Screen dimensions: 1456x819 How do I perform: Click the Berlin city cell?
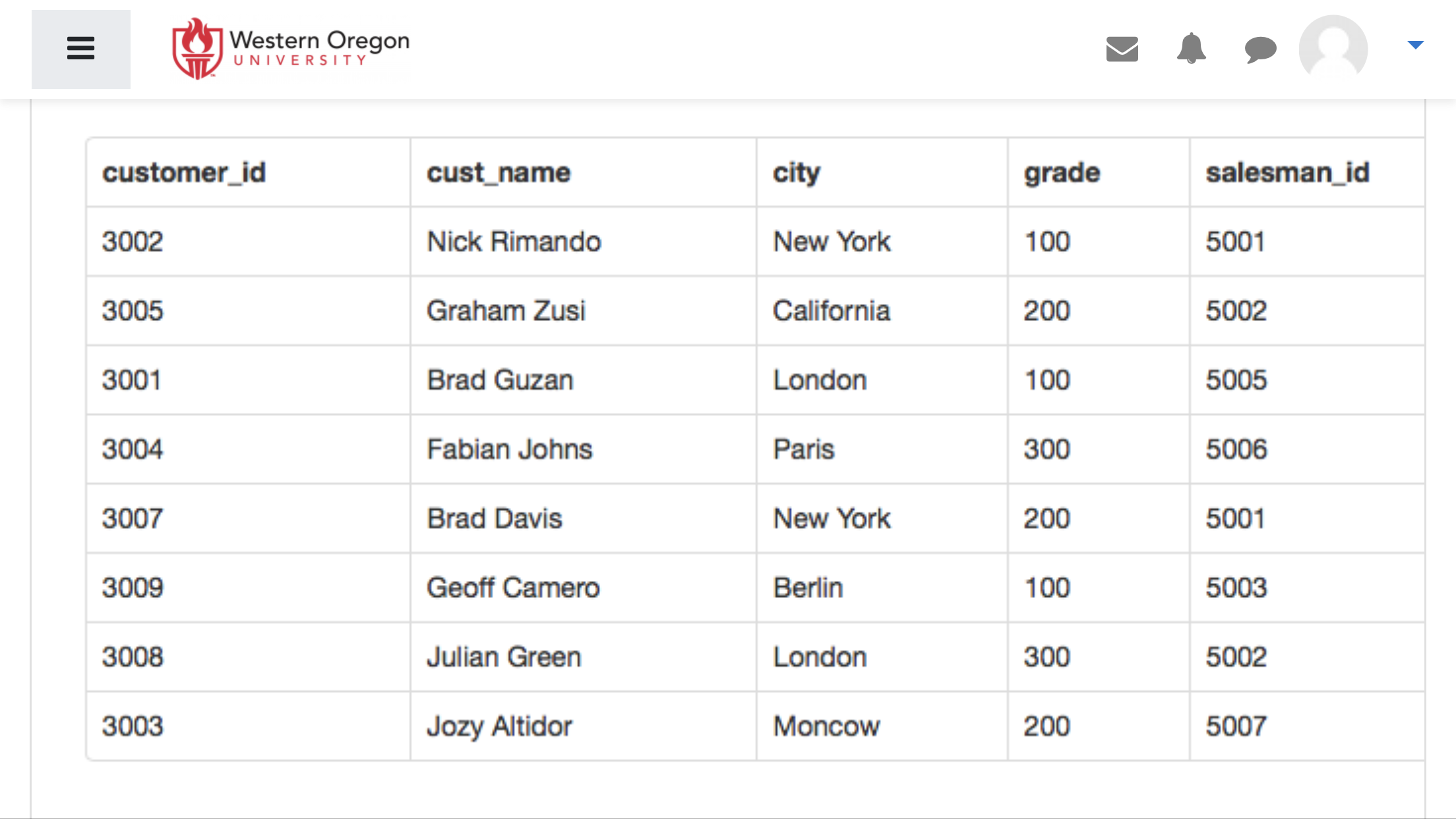(x=882, y=588)
